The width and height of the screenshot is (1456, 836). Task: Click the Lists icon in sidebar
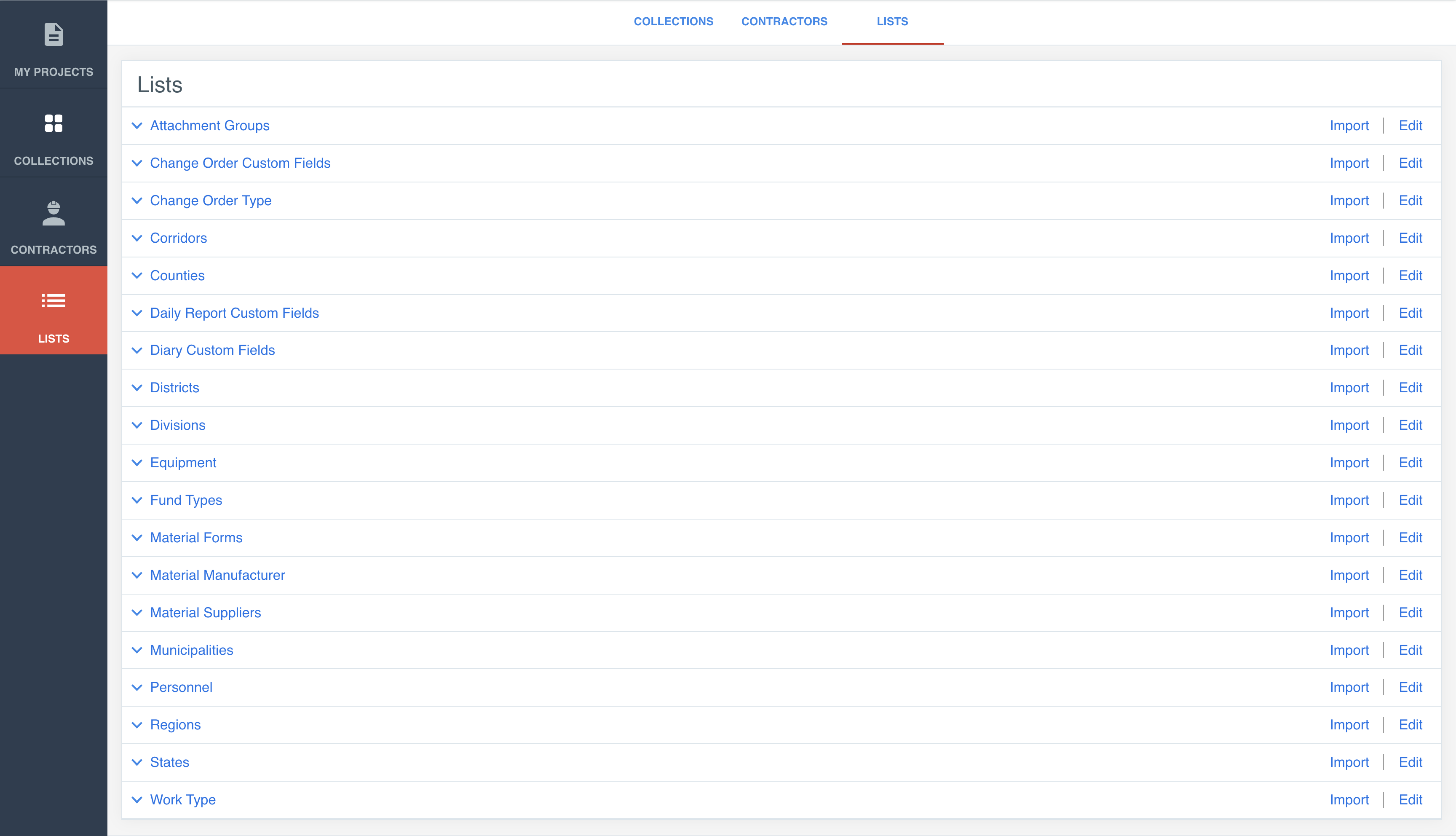(x=54, y=300)
